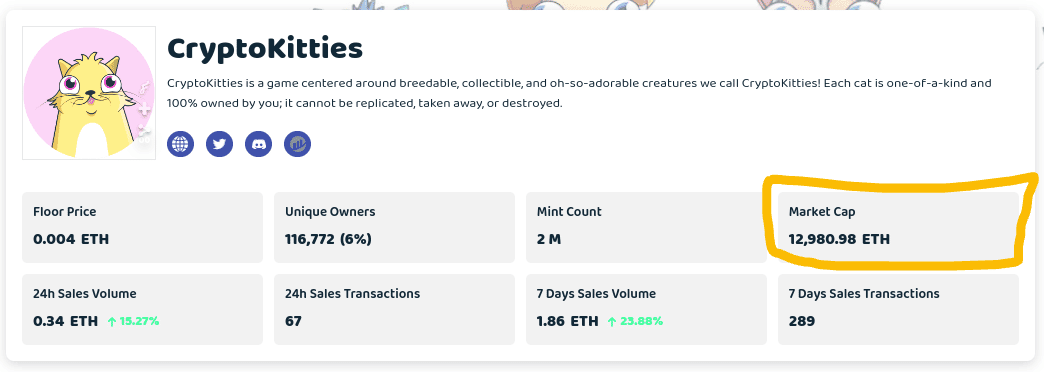Join the CryptoKitties Discord via icon
The height and width of the screenshot is (372, 1044).
(258, 144)
